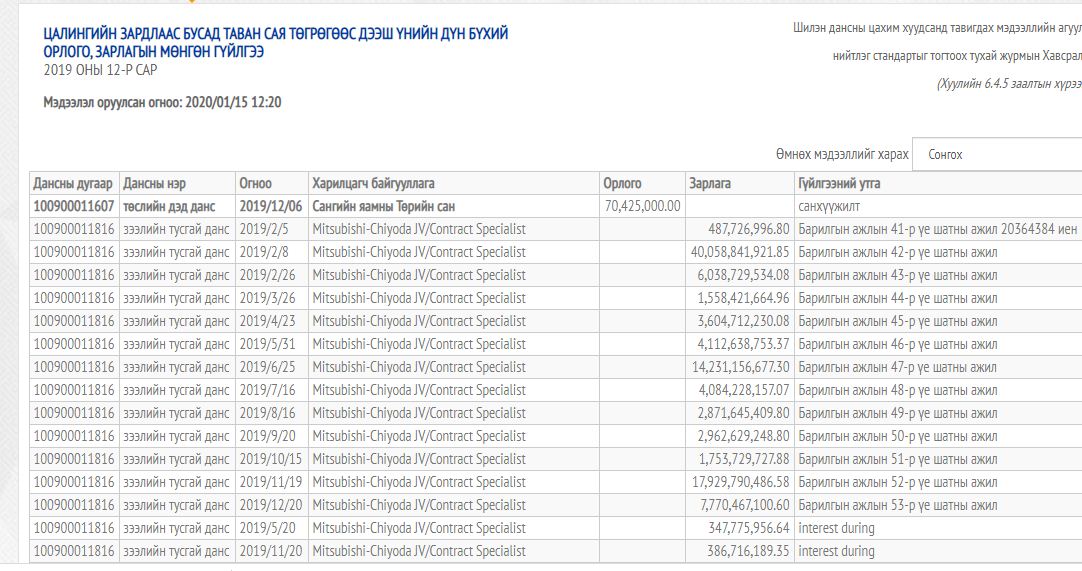Click the Харилцагч байгууллага column header
The width and height of the screenshot is (1082, 571).
tap(373, 184)
